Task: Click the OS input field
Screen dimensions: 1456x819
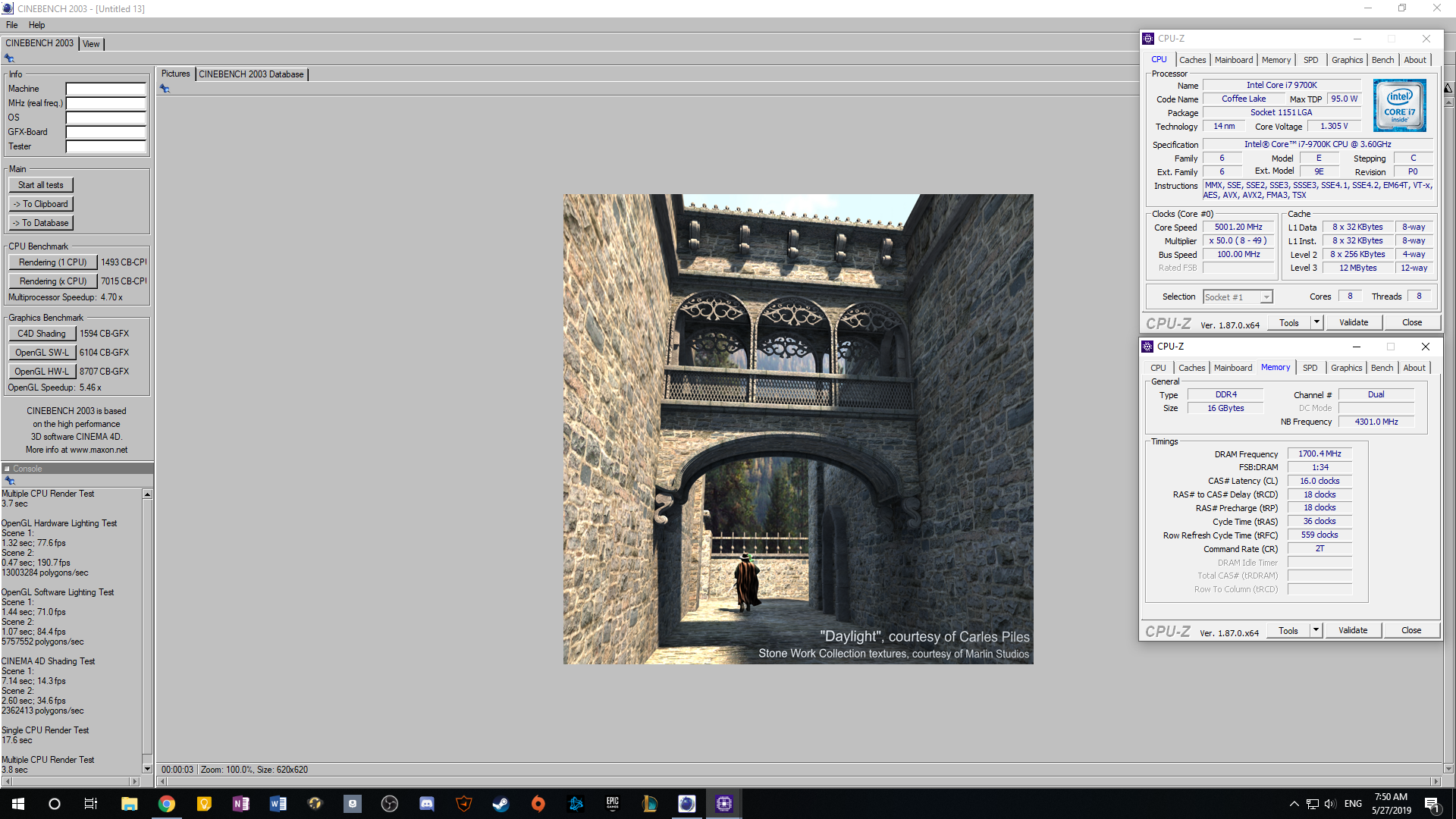Action: (105, 118)
